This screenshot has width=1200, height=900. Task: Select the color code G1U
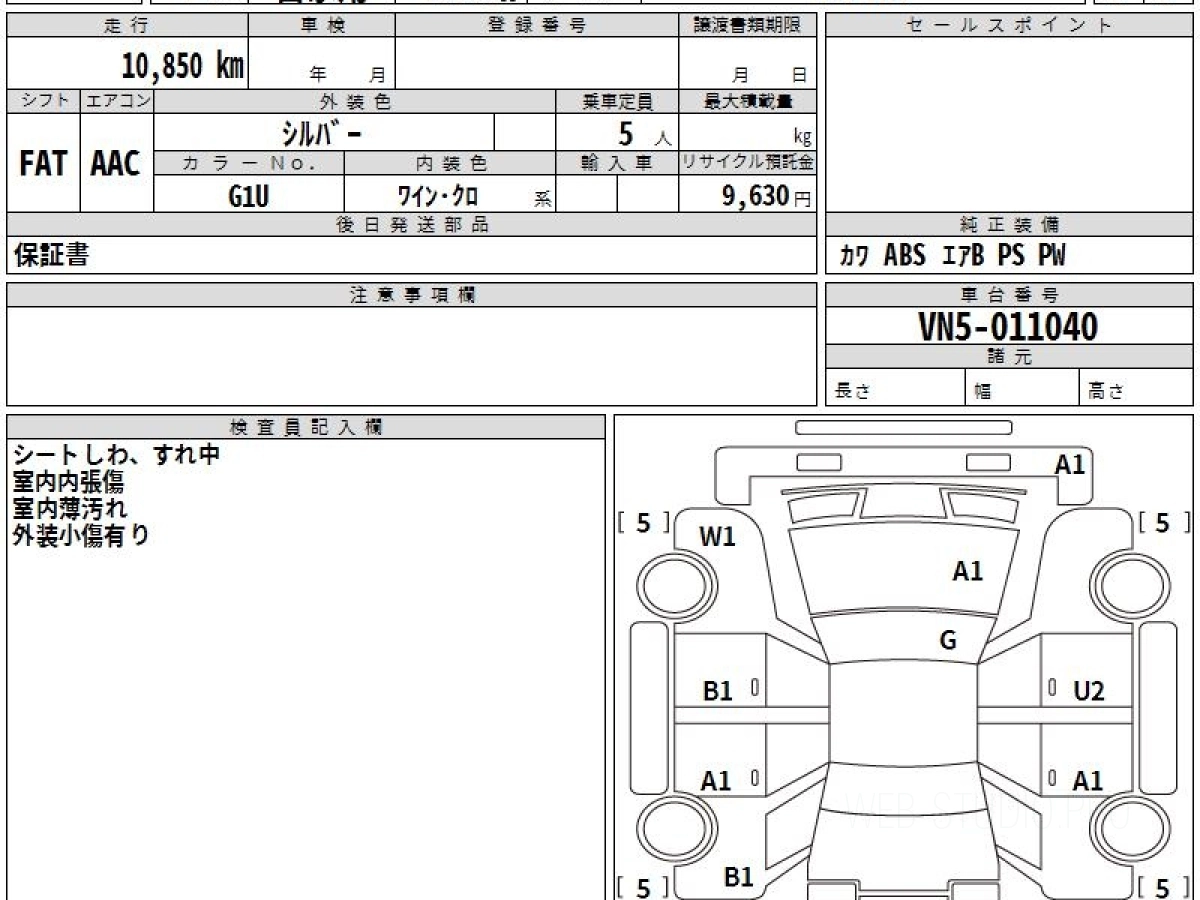point(249,196)
